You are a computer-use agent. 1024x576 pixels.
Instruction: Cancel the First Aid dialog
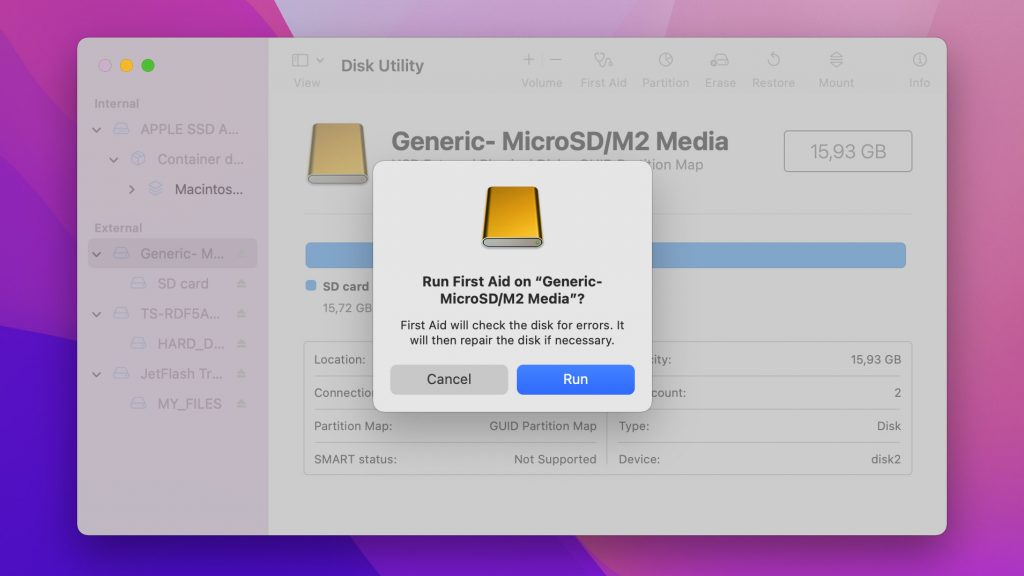(448, 379)
